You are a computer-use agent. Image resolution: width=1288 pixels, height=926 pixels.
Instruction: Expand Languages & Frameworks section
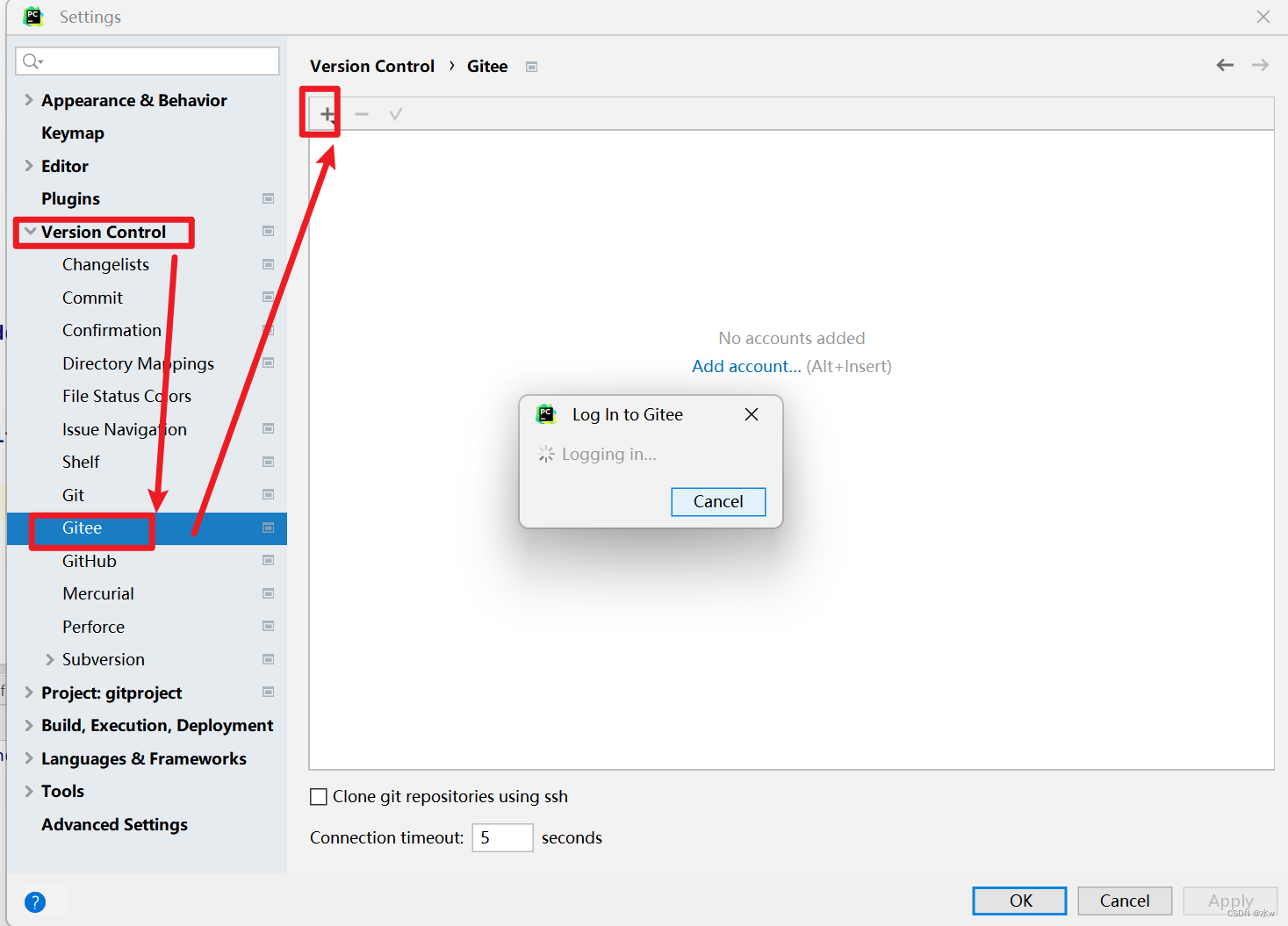pyautogui.click(x=29, y=758)
